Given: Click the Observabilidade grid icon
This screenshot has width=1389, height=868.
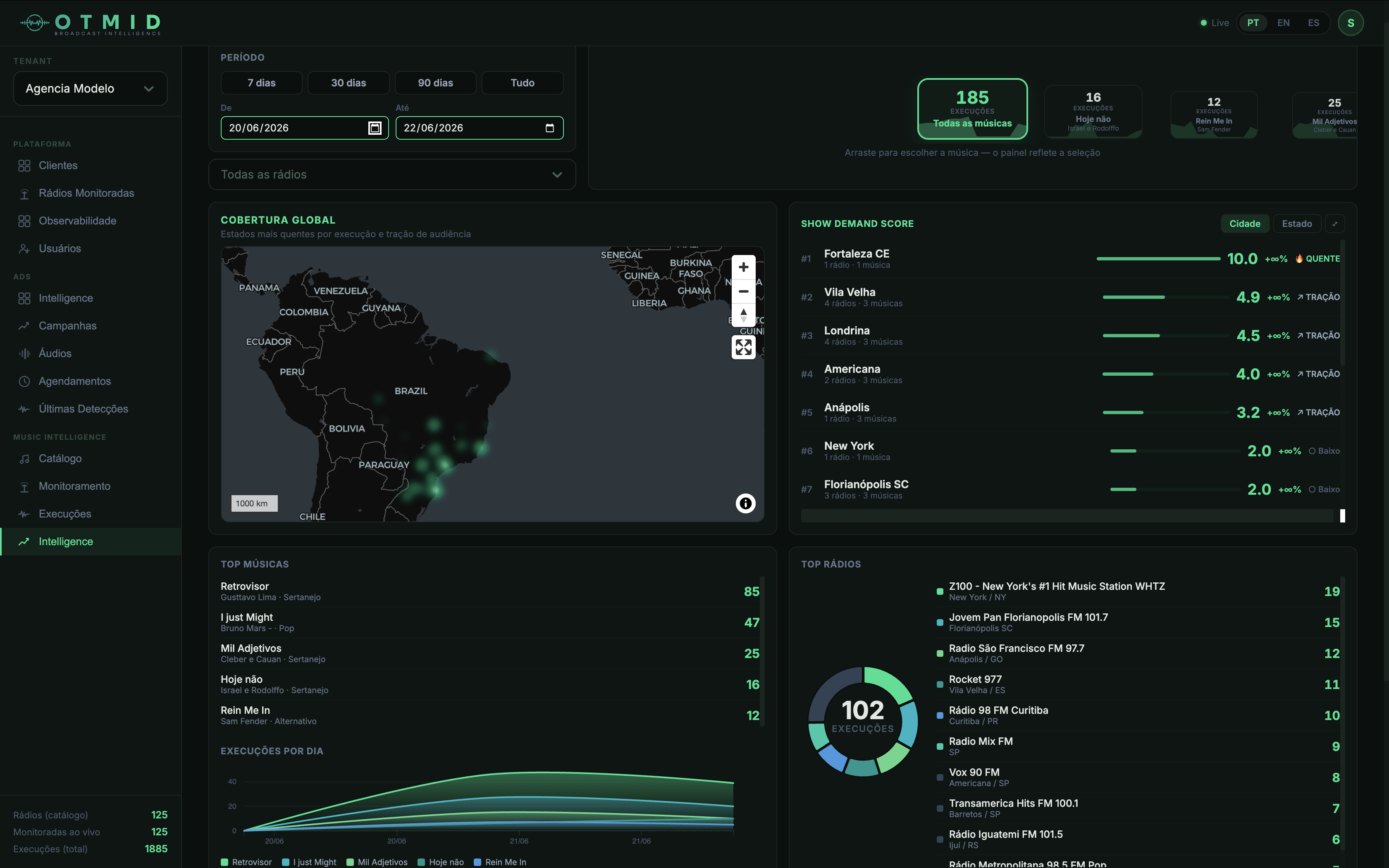Looking at the screenshot, I should (x=24, y=221).
